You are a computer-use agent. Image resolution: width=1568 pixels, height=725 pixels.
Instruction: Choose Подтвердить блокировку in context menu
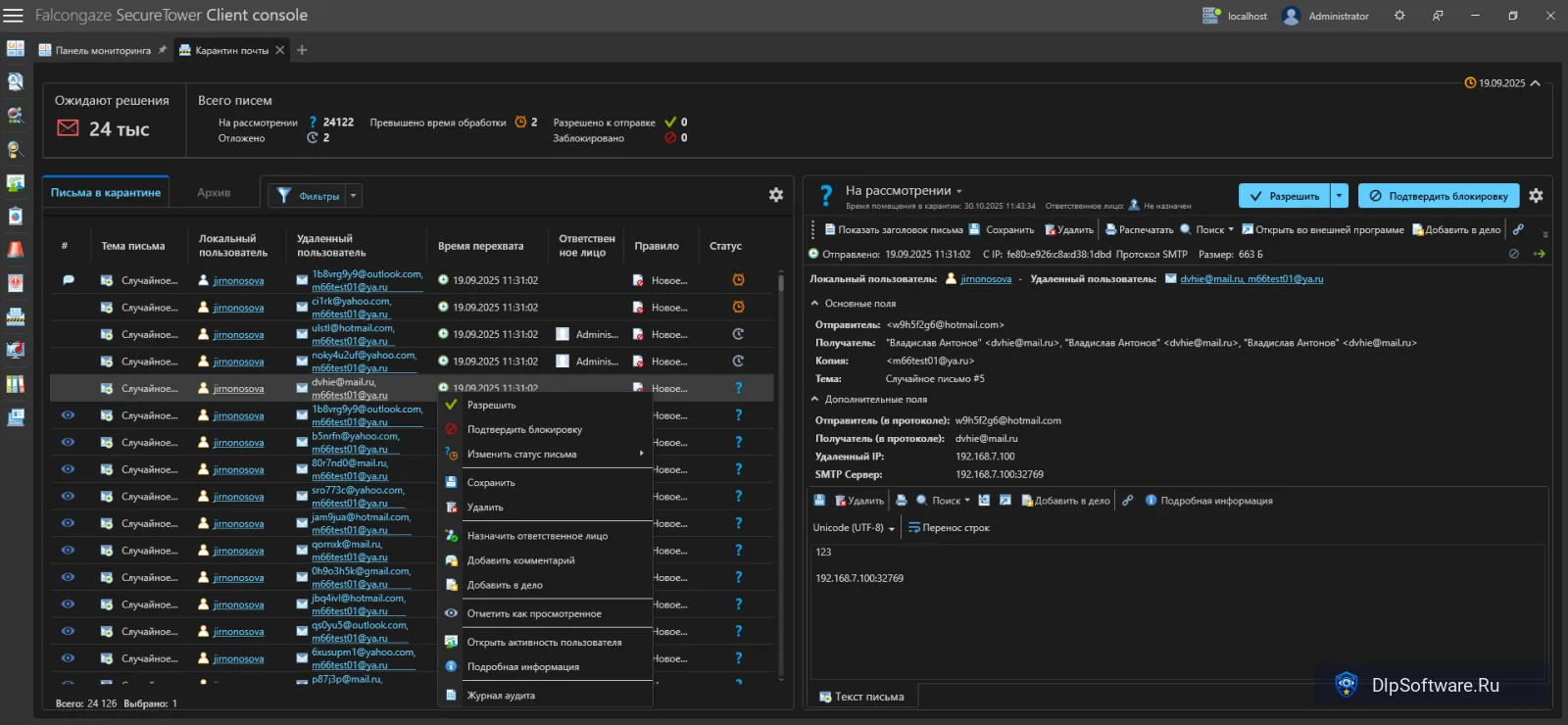pos(545,429)
